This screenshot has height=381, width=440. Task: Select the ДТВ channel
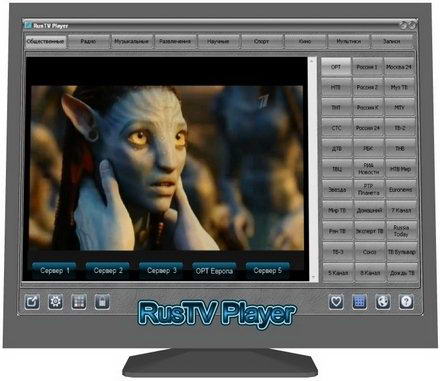coord(337,149)
